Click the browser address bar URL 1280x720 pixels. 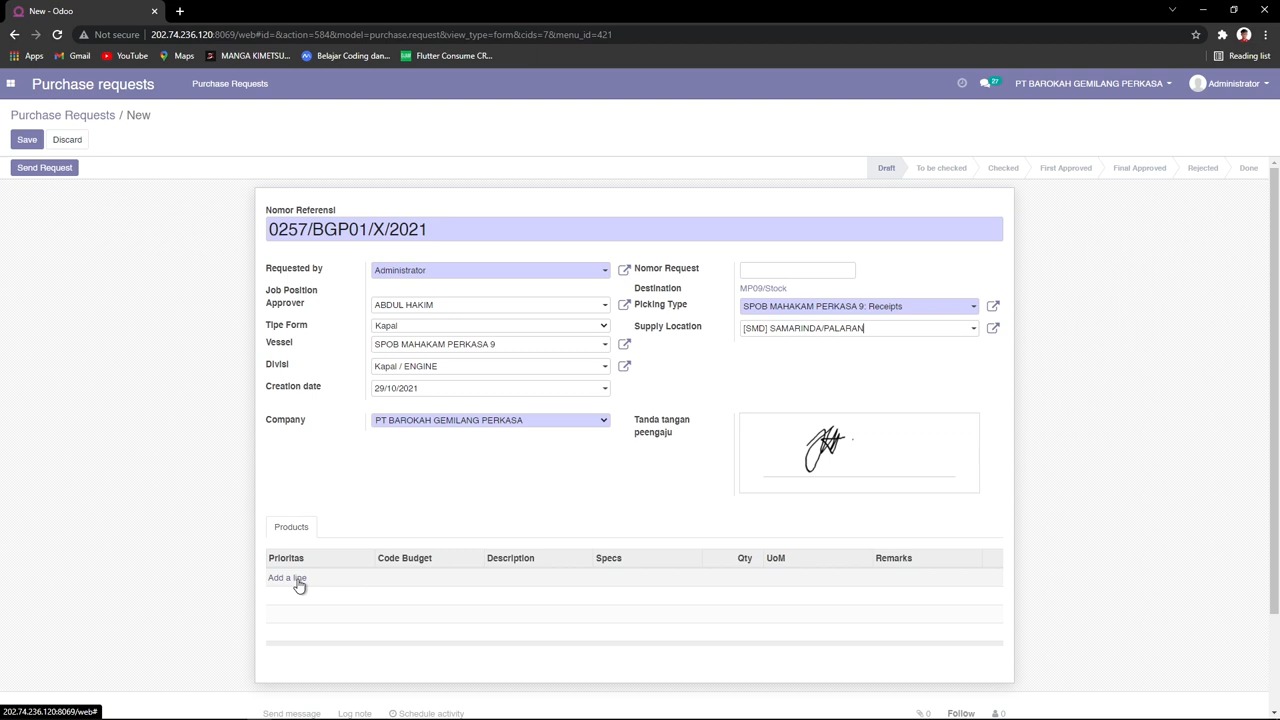(381, 35)
